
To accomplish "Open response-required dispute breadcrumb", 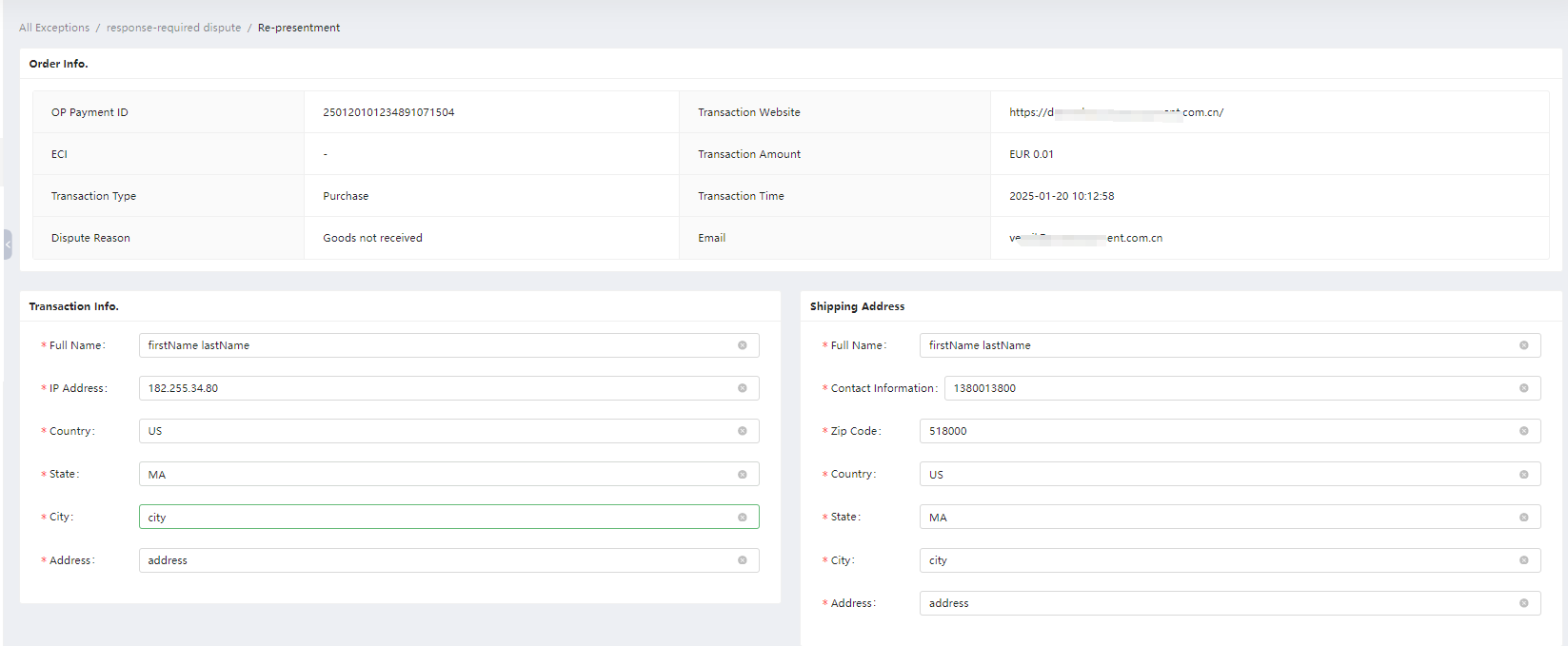I will (x=174, y=28).
